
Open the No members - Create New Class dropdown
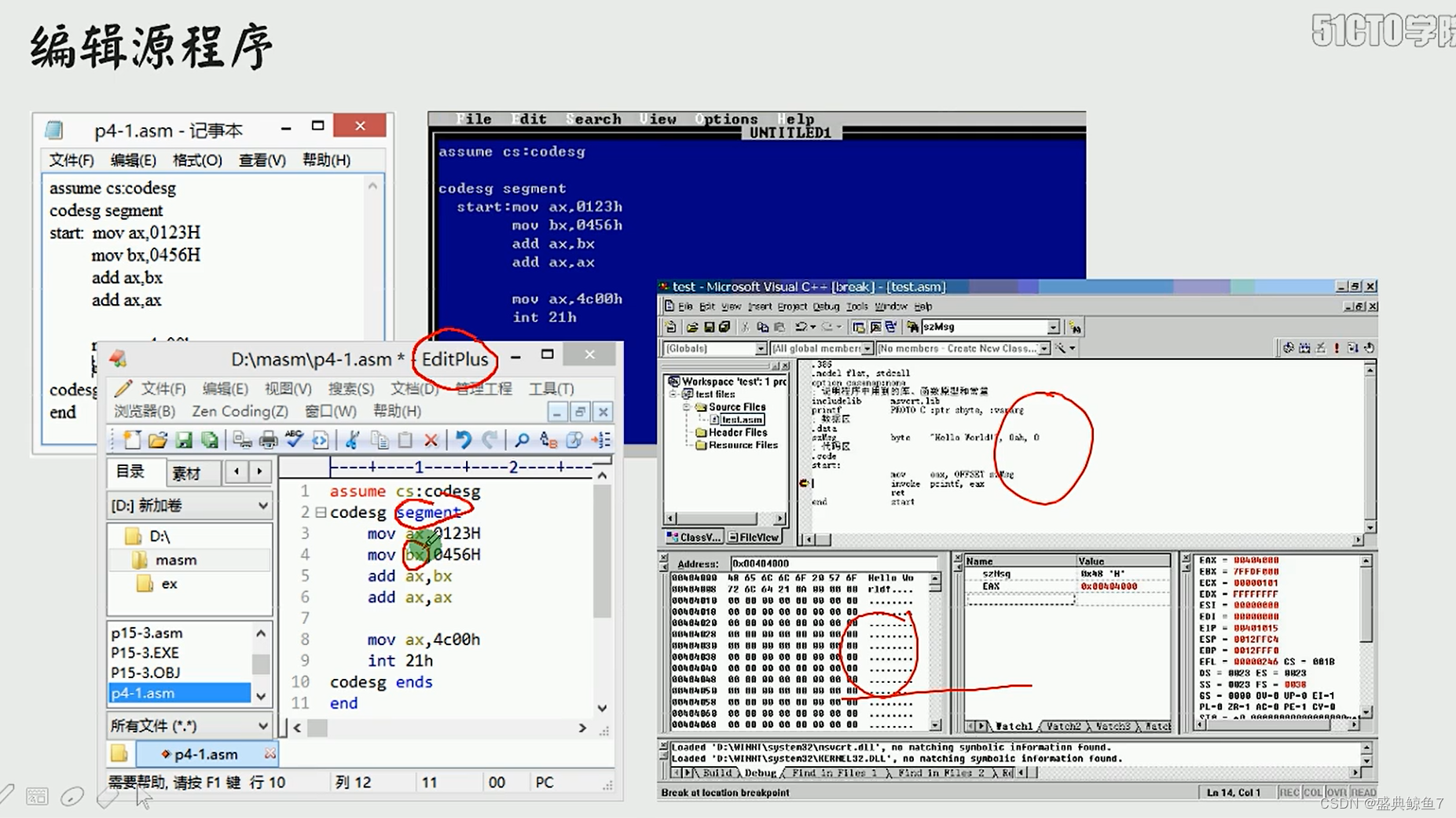(1044, 349)
